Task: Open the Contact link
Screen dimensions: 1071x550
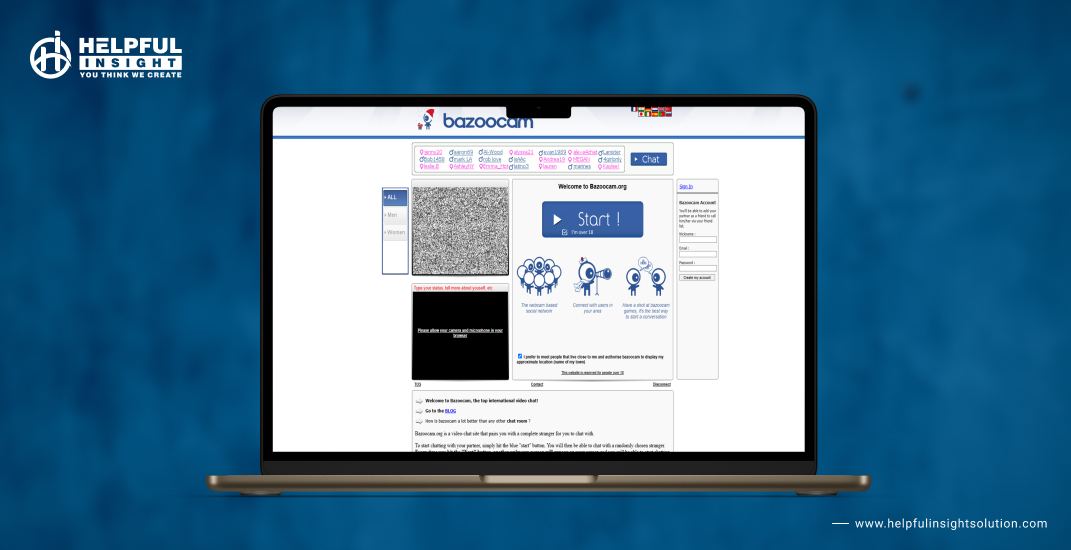Action: (x=537, y=385)
